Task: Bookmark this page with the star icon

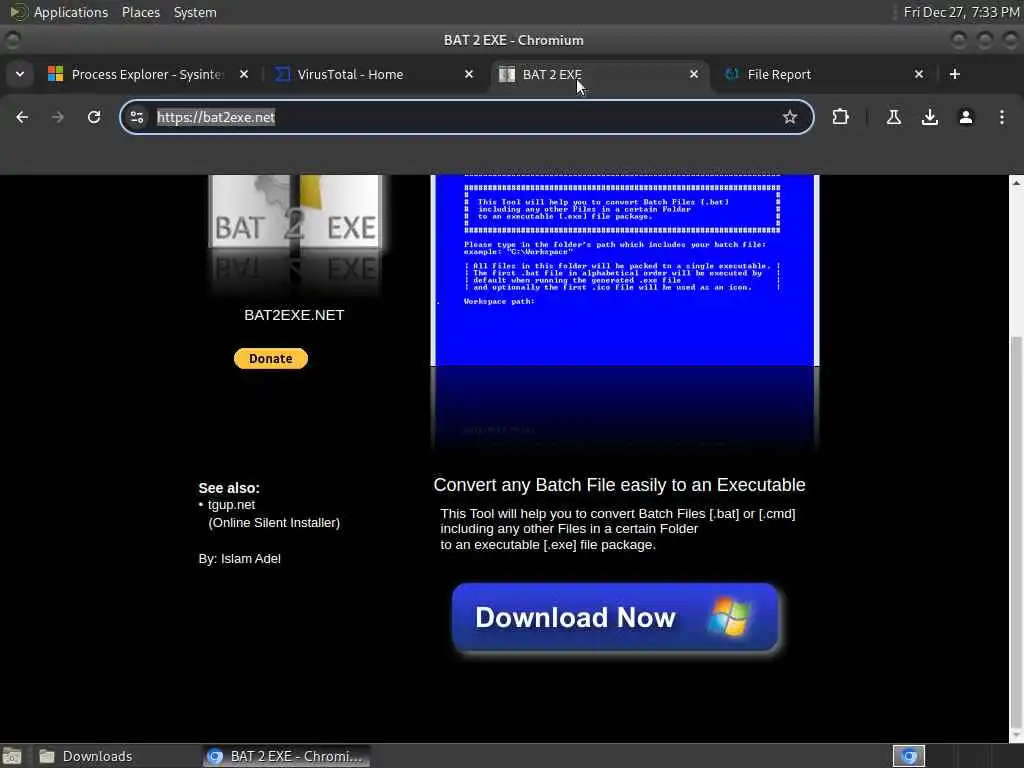Action: click(790, 117)
